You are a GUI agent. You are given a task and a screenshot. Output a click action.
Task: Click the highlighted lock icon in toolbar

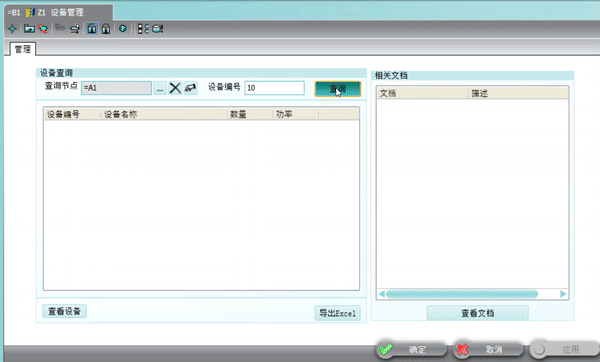[91, 29]
